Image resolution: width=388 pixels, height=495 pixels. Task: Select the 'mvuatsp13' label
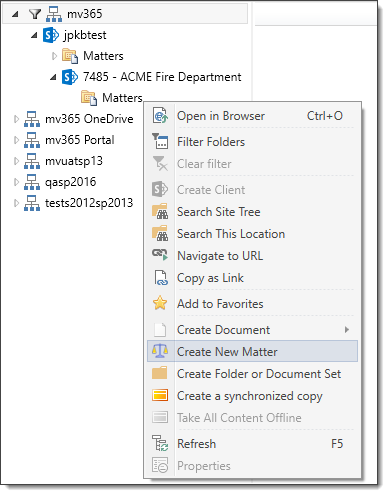(74, 161)
